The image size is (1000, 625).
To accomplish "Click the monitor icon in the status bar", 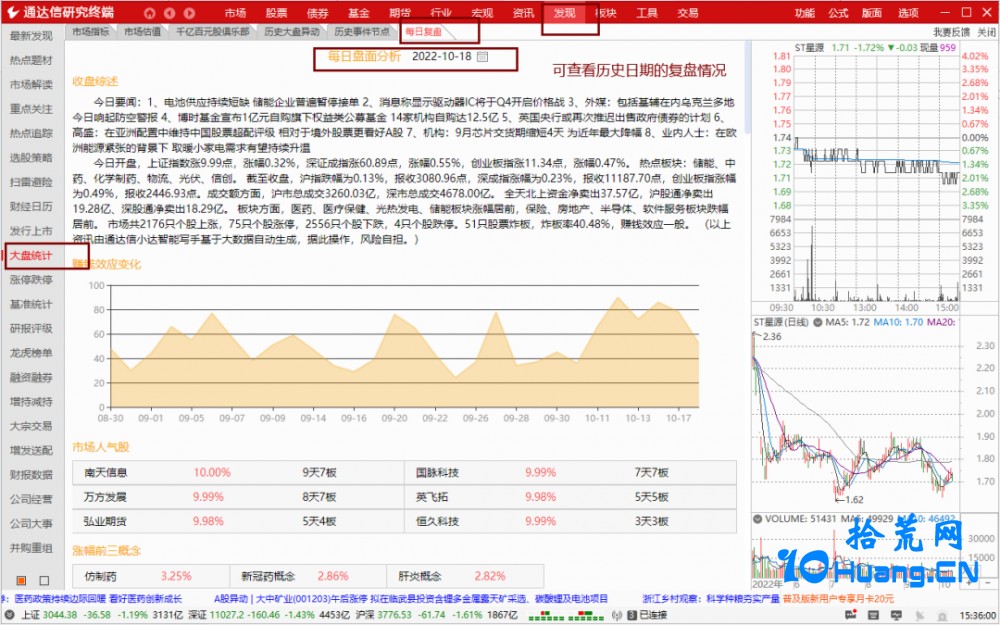I will (896, 615).
